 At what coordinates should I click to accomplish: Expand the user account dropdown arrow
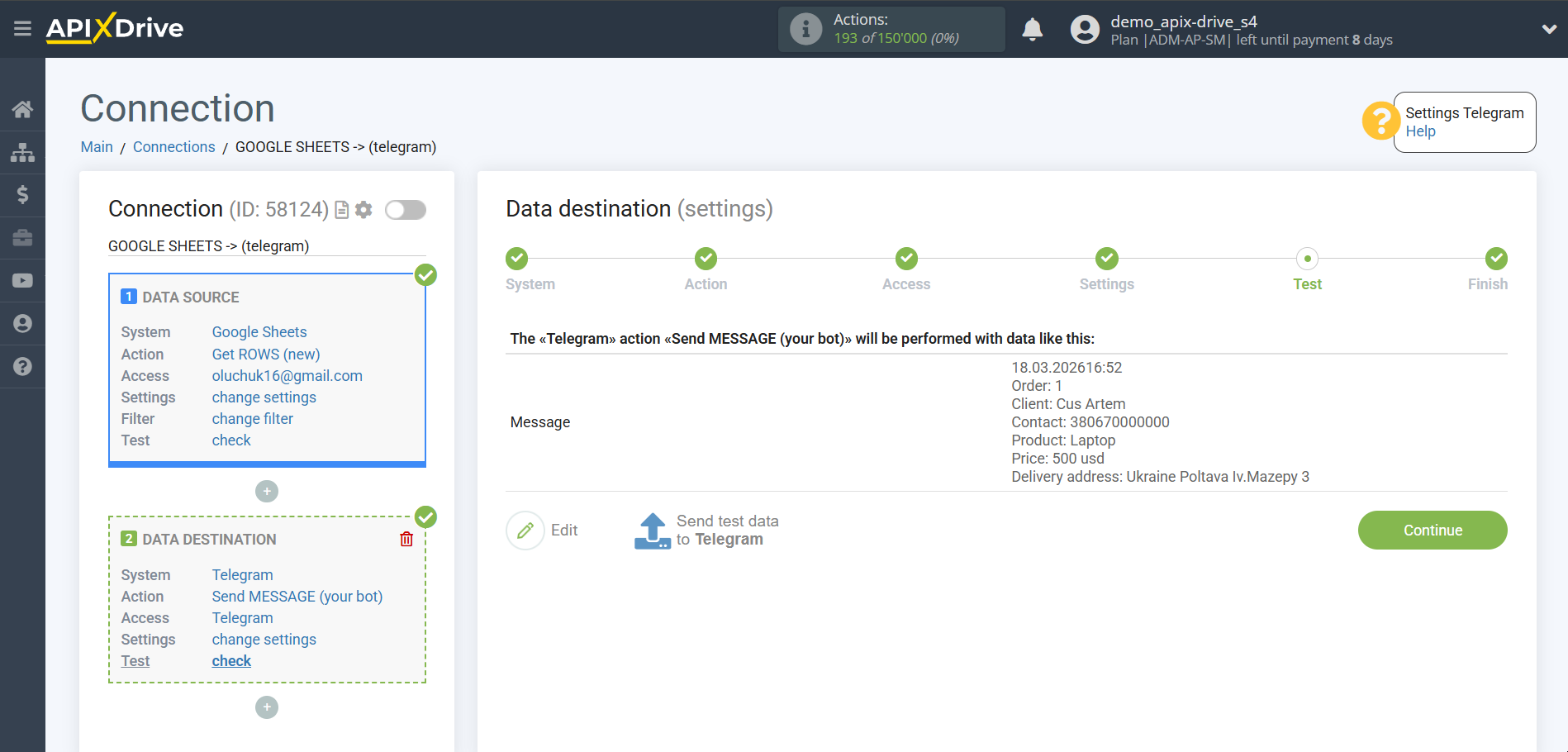pos(1549,29)
